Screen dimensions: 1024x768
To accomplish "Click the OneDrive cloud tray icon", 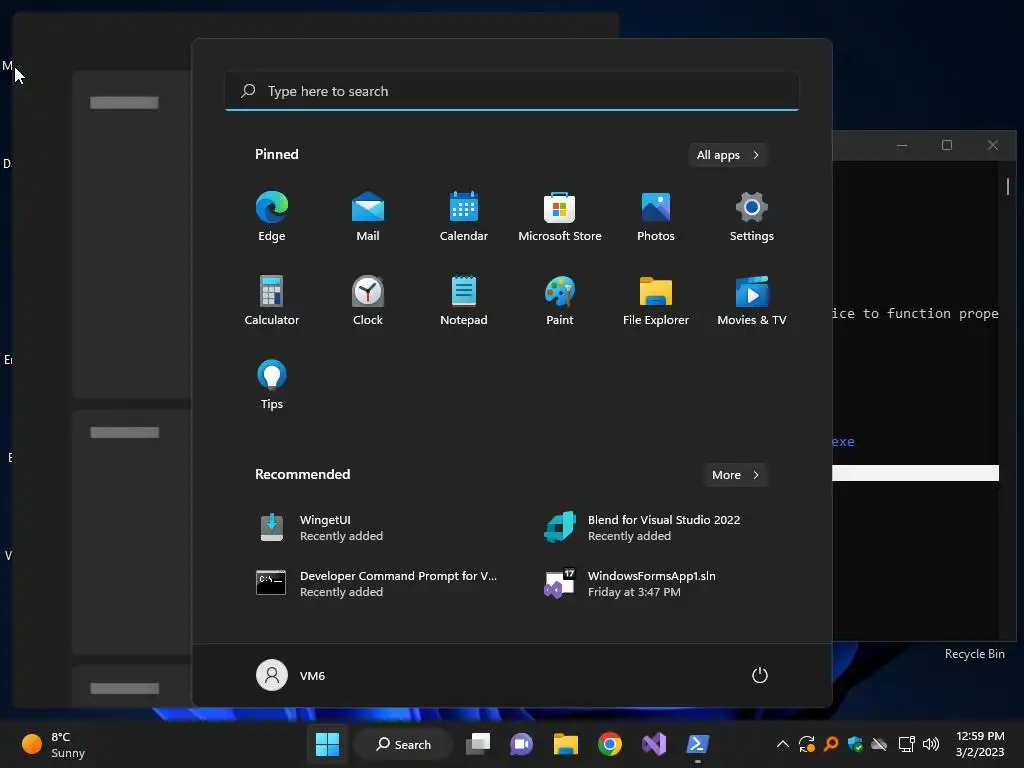I will pos(880,744).
